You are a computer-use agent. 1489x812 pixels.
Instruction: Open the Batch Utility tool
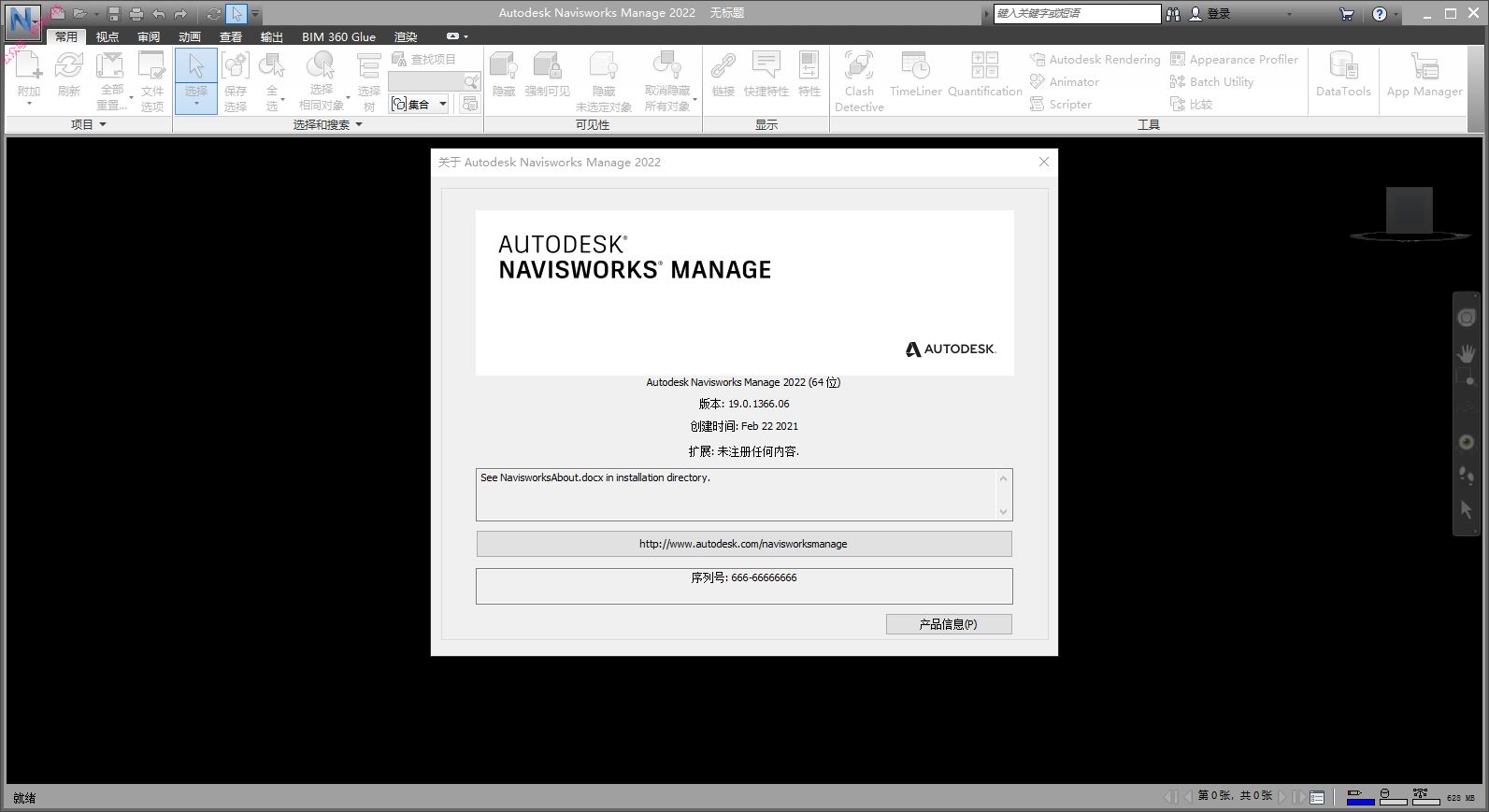click(1211, 81)
